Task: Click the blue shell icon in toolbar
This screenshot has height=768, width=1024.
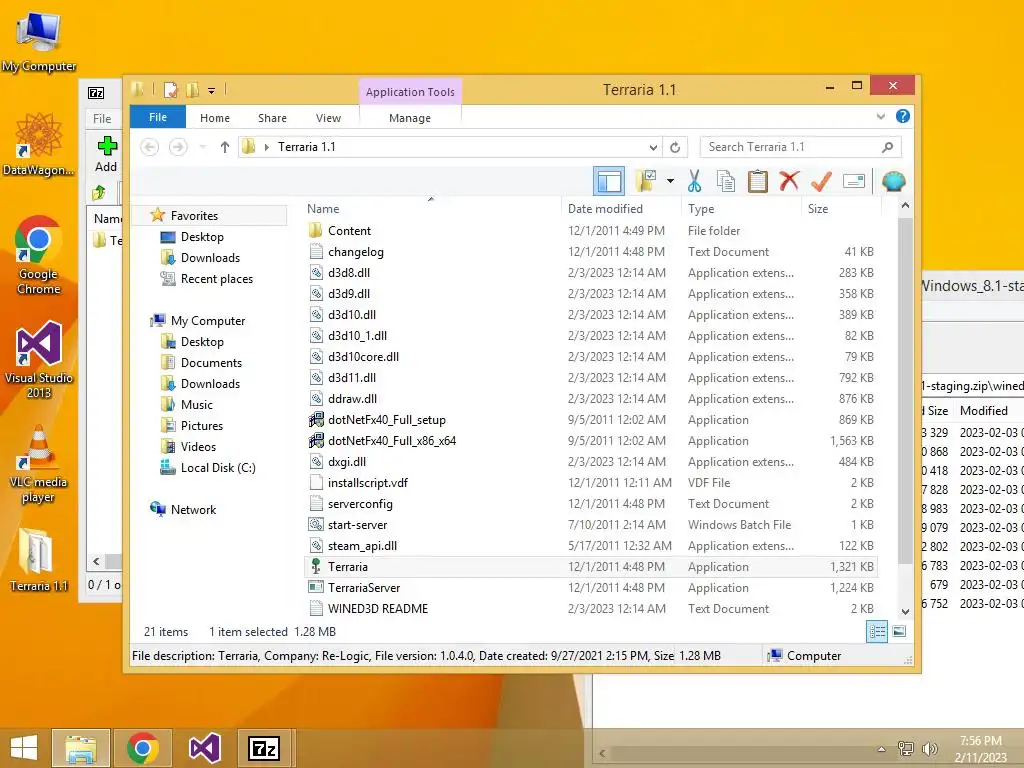Action: (x=893, y=181)
